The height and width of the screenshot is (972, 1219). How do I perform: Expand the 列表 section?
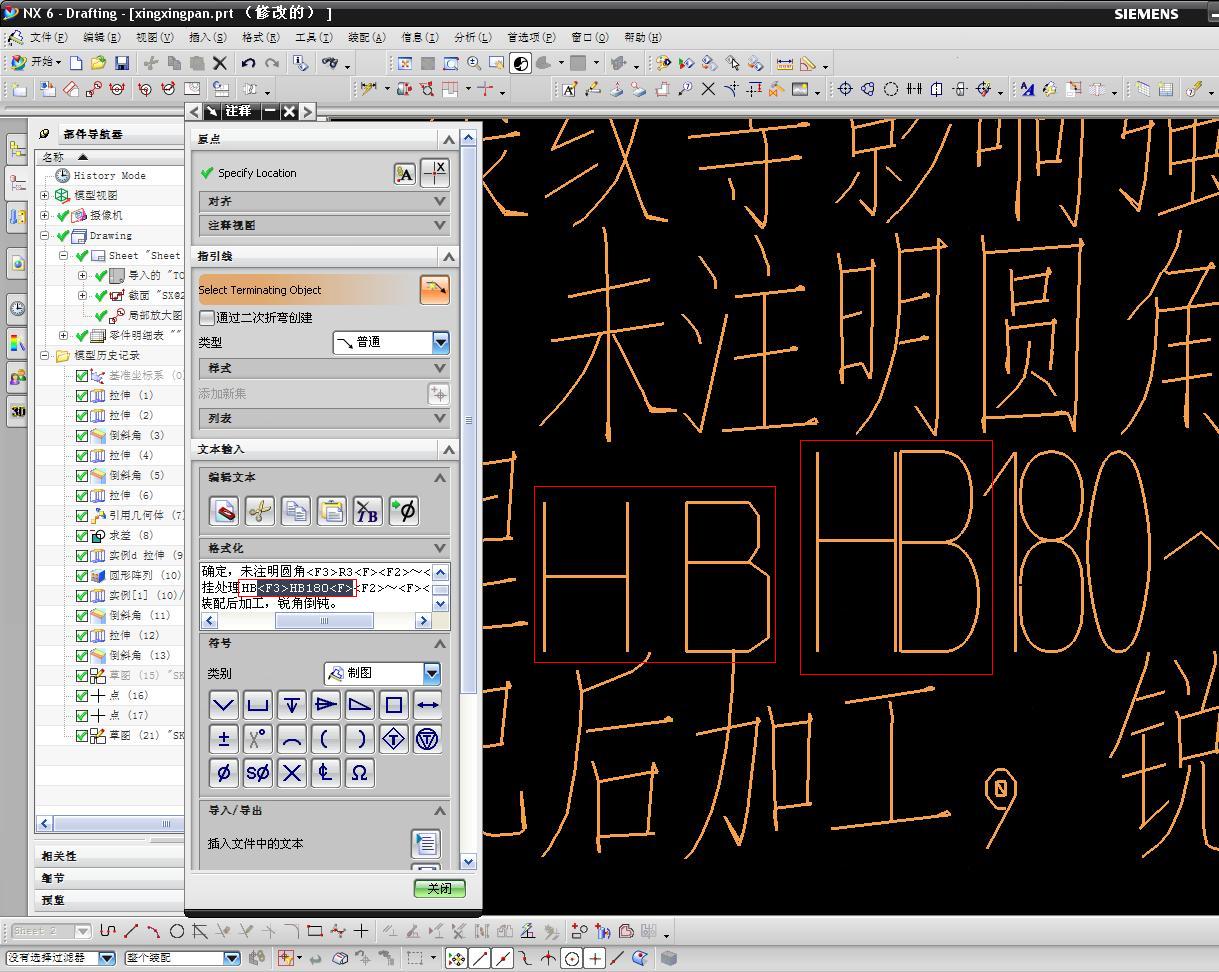tap(324, 418)
